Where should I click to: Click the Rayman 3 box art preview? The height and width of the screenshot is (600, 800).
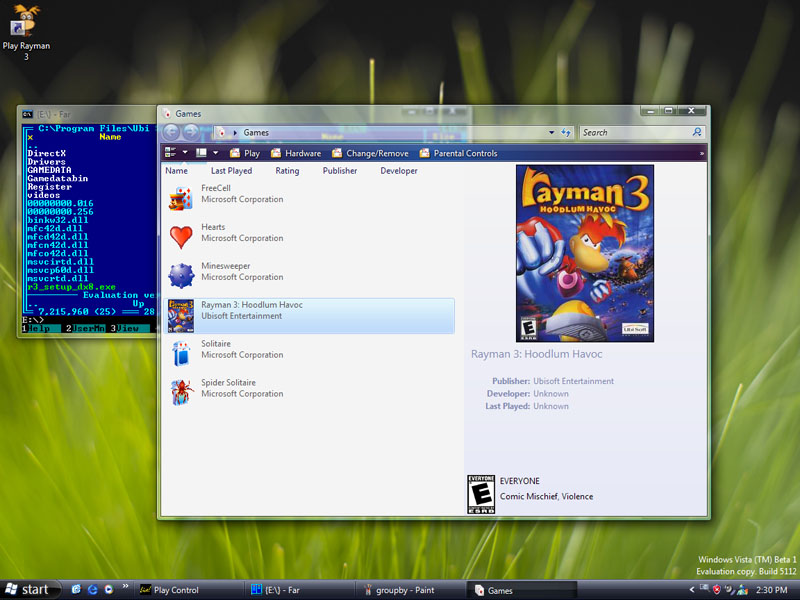pos(585,253)
